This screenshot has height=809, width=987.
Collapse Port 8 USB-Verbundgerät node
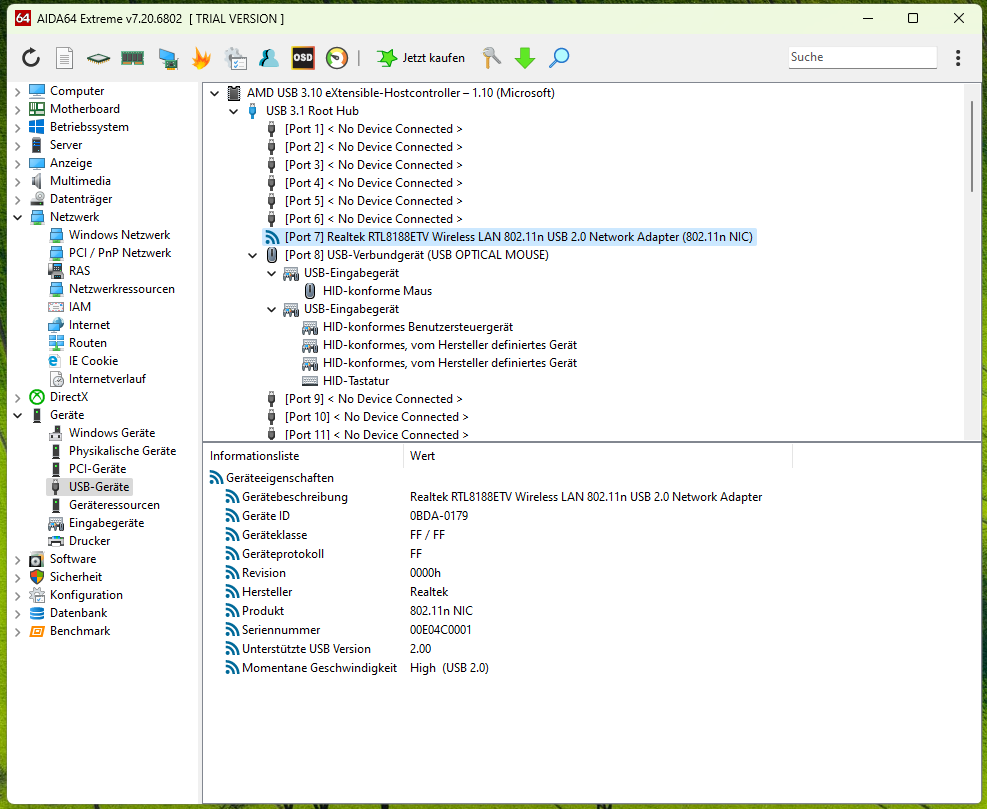pos(253,255)
